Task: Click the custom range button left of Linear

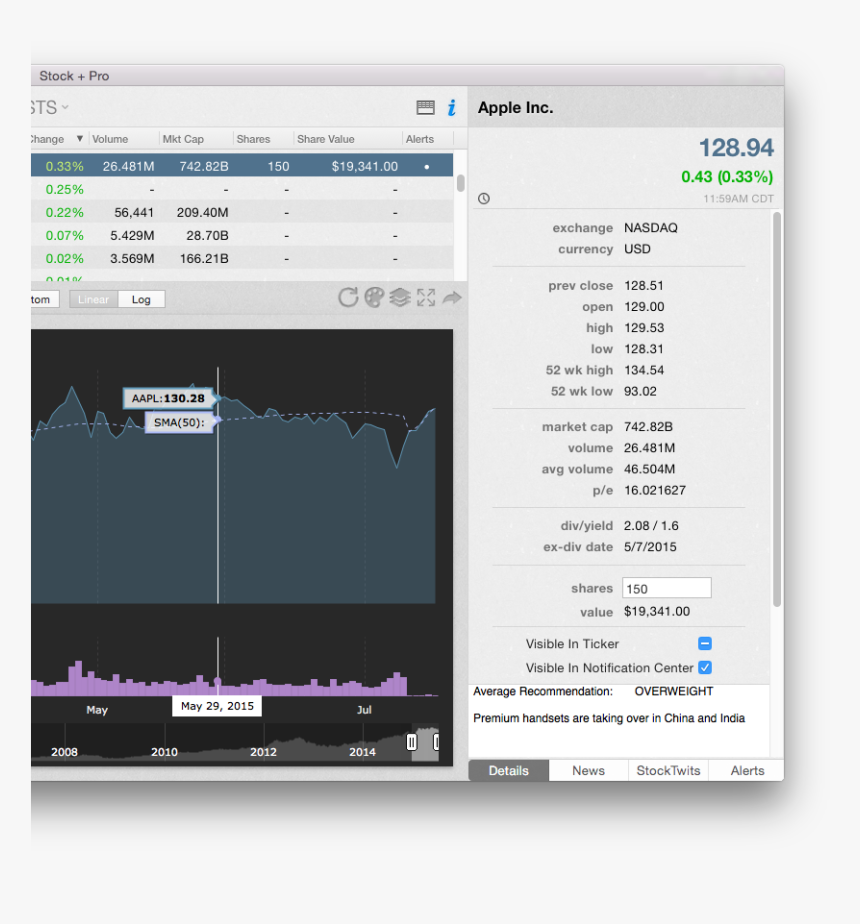Action: coord(45,299)
